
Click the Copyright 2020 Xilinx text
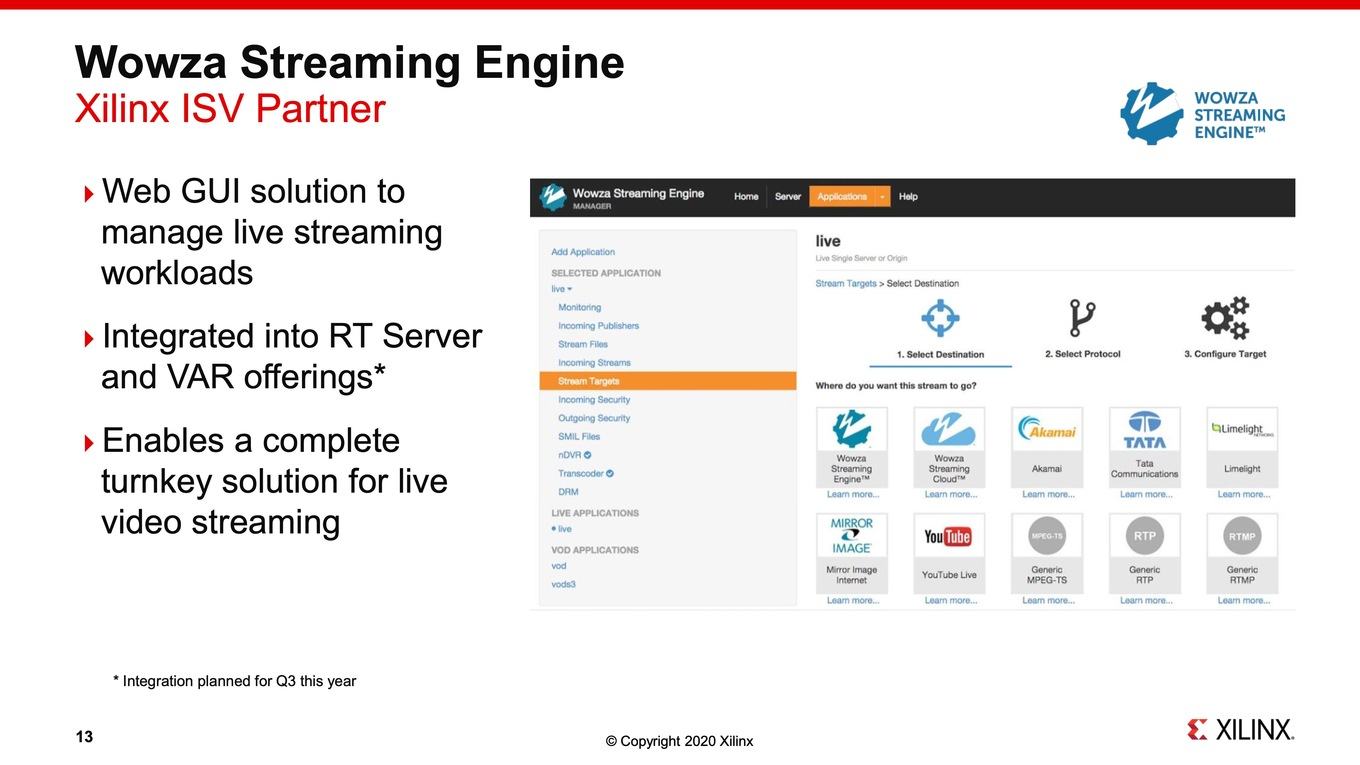coord(680,741)
